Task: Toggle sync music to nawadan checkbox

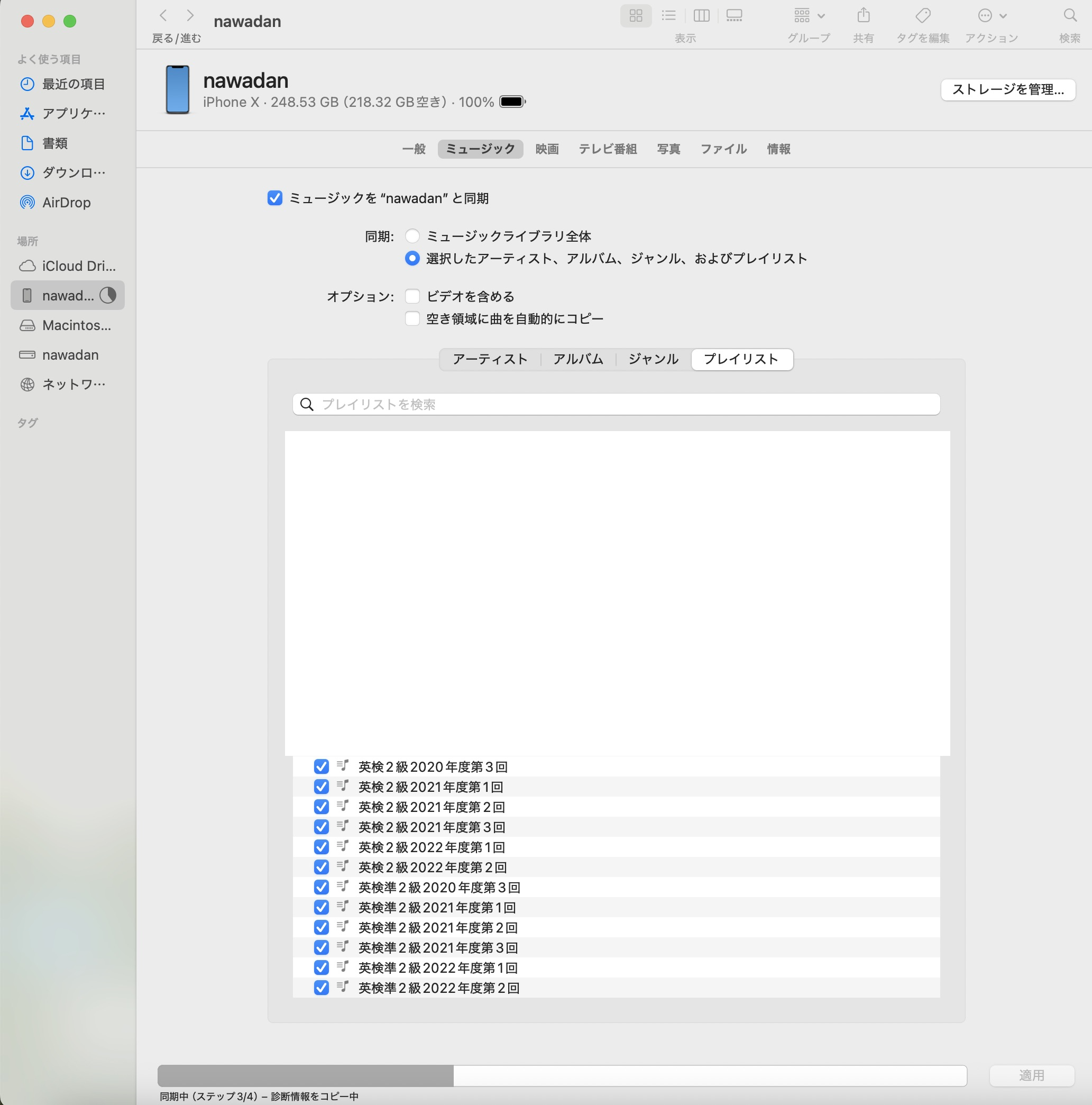Action: coord(275,198)
